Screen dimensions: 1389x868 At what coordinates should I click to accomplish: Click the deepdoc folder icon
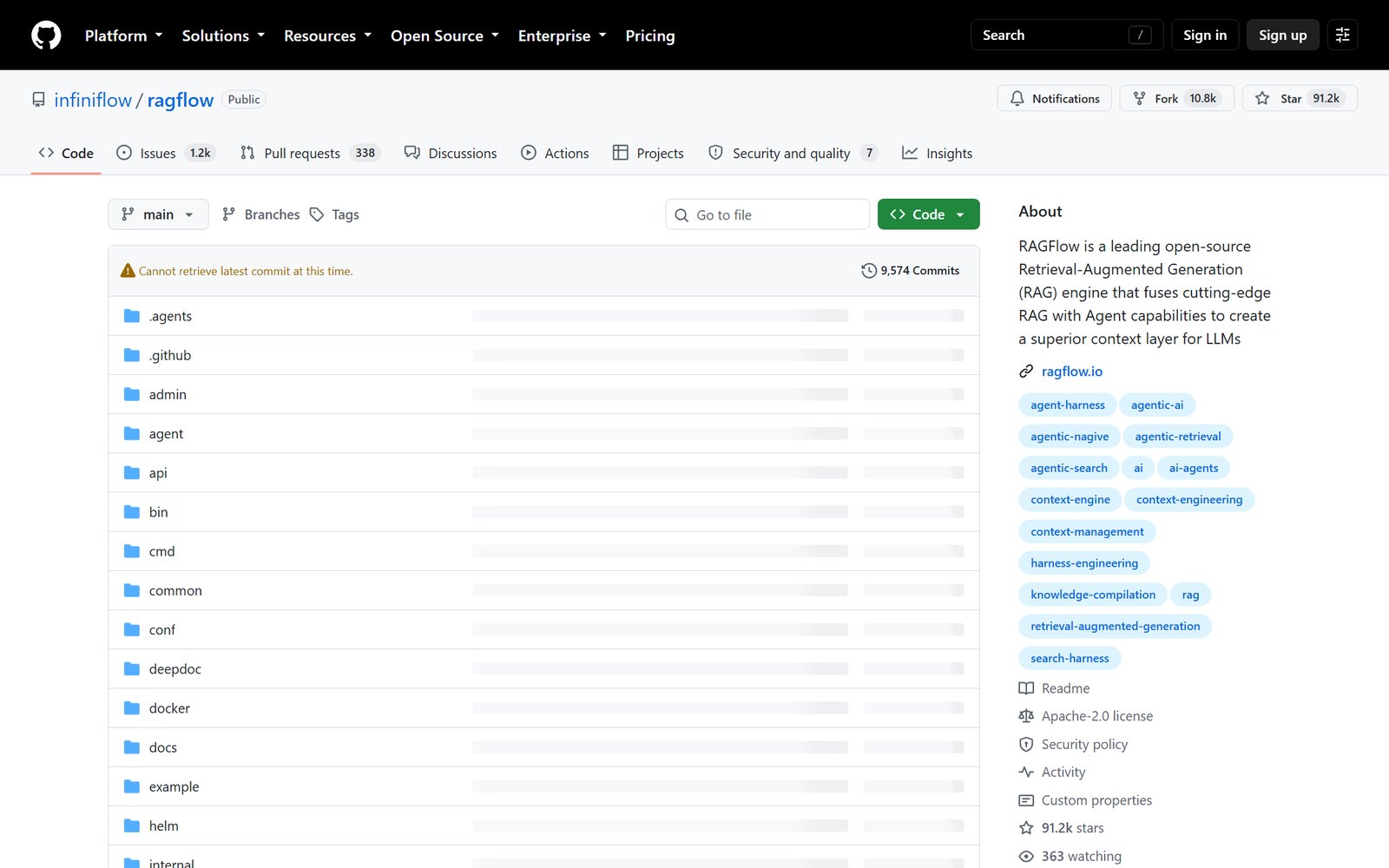(x=132, y=669)
